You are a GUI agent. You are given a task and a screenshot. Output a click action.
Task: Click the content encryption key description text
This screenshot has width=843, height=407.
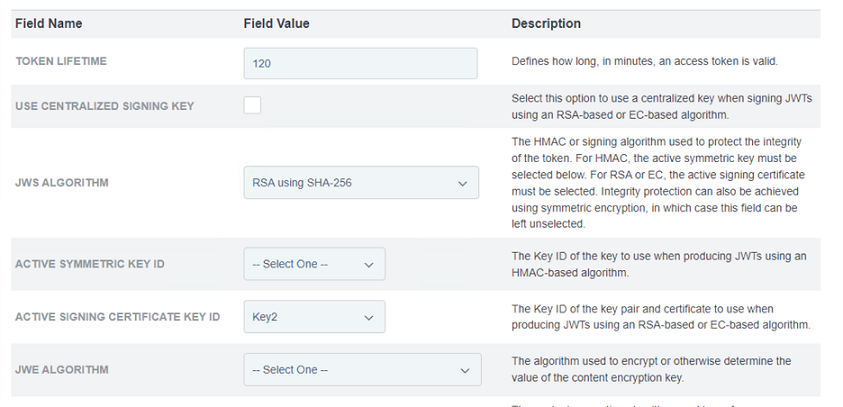click(x=651, y=369)
